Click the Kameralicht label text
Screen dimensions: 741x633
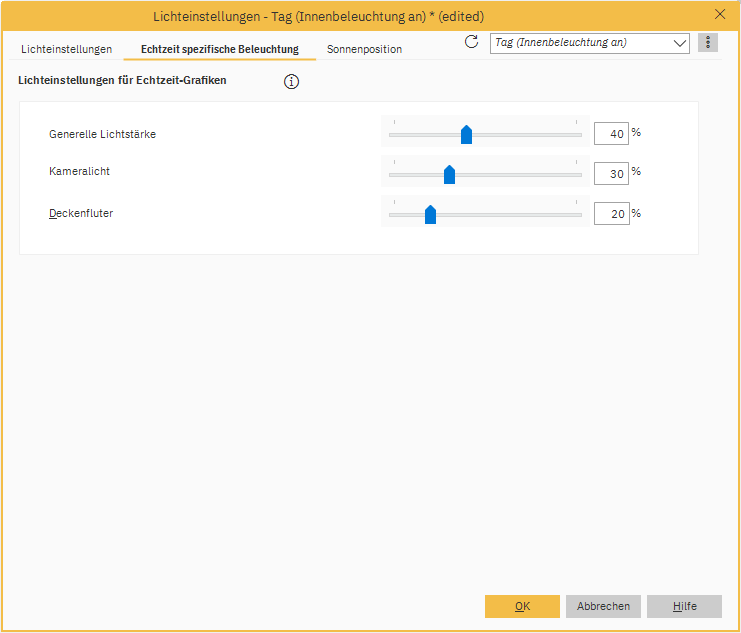point(79,172)
